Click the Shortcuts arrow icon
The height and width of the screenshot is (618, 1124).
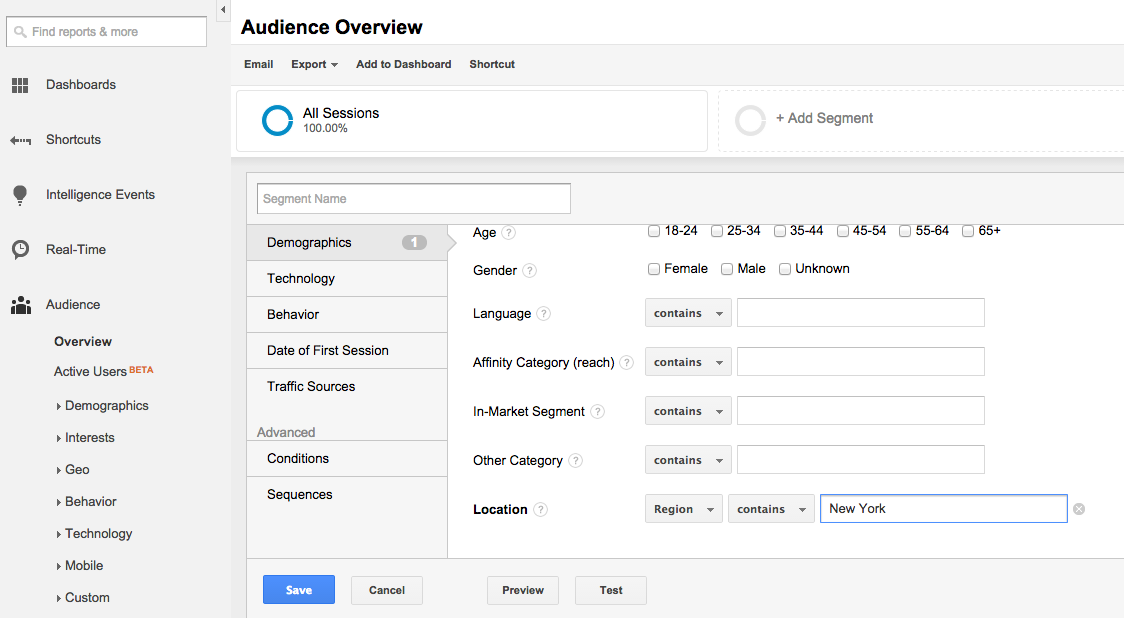[x=20, y=140]
